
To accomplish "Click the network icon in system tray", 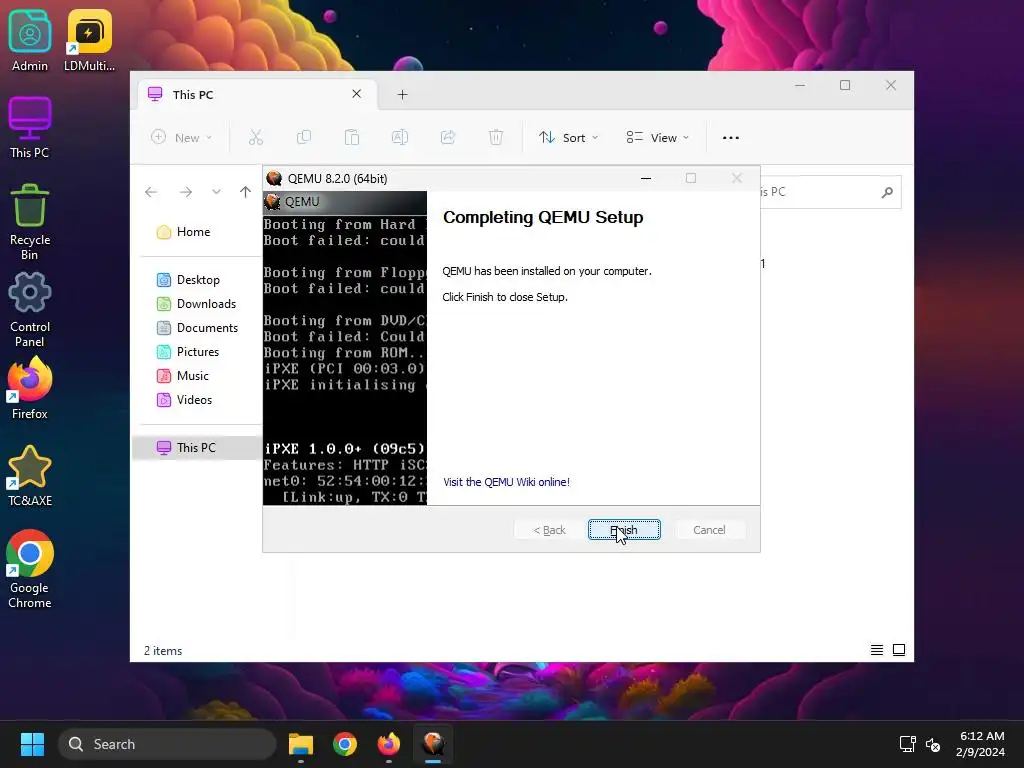I will pos(907,744).
